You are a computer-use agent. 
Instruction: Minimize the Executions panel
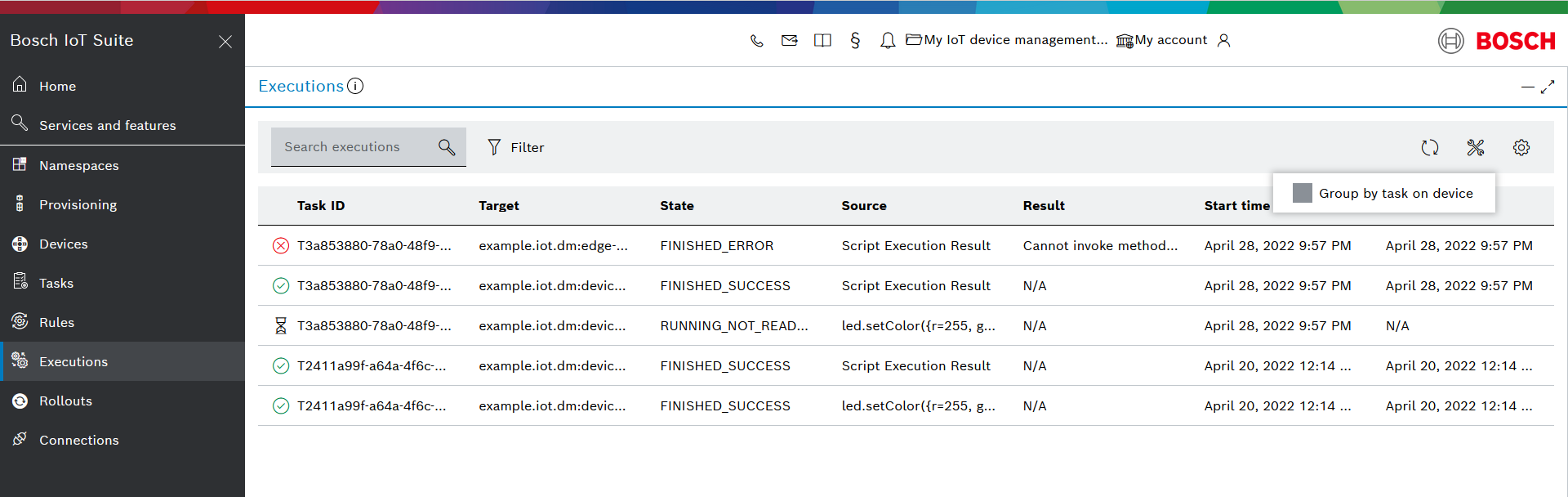point(1527,87)
